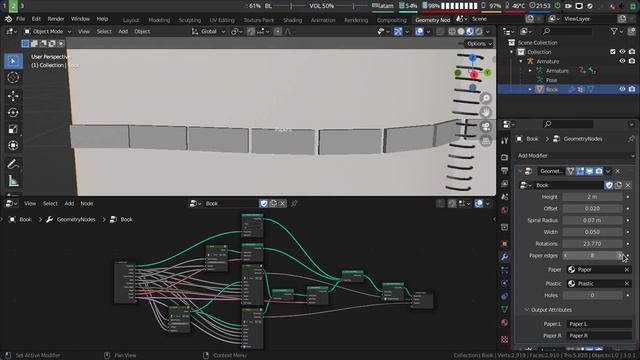Switch to the Shading workspace tab
This screenshot has width=640, height=360.
(x=293, y=20)
